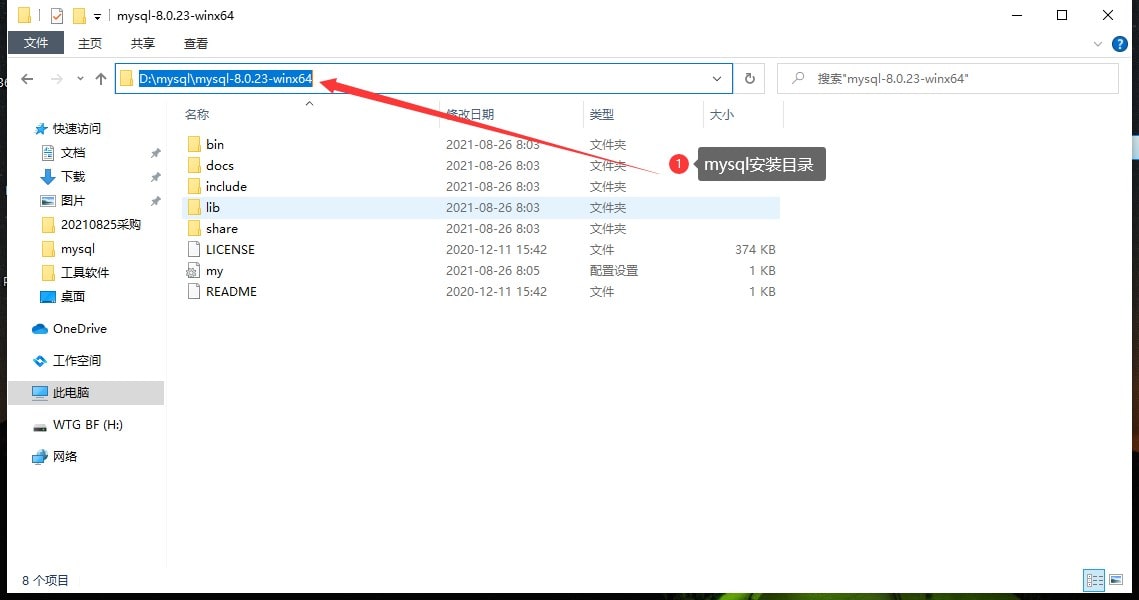
Task: Click the 2021-08-26 8:05 date for my
Action: [x=493, y=270]
